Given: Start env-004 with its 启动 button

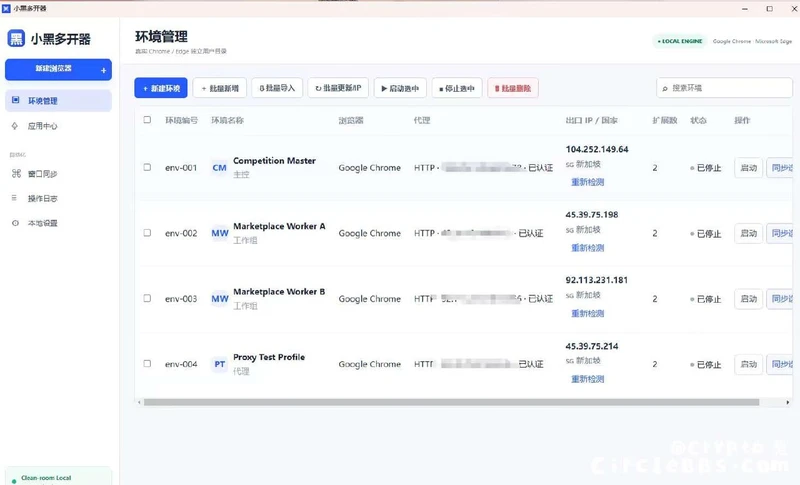Looking at the screenshot, I should pos(748,364).
